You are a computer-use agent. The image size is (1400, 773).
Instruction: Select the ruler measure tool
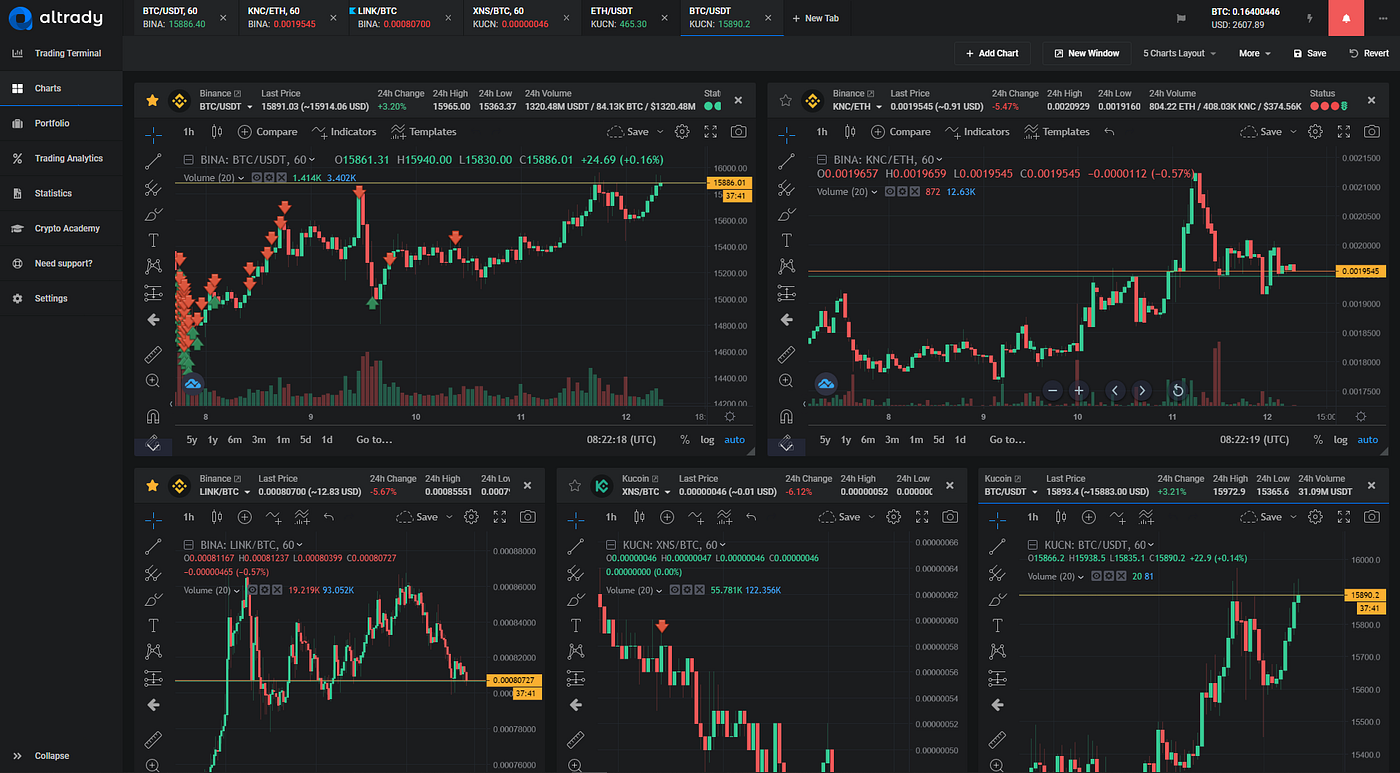153,353
